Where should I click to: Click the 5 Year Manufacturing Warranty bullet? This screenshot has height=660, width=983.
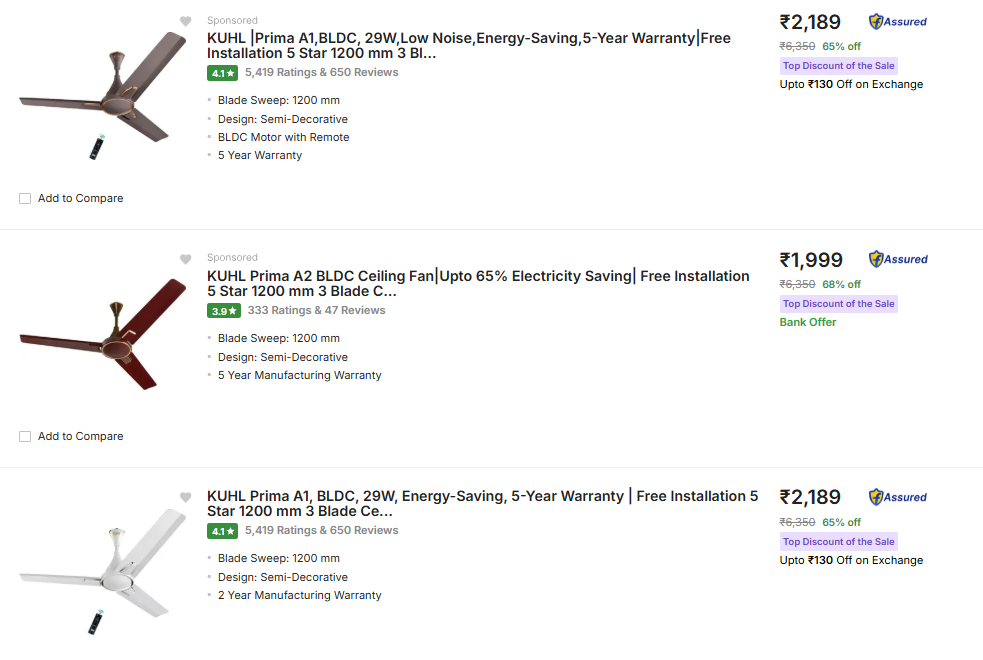point(300,375)
